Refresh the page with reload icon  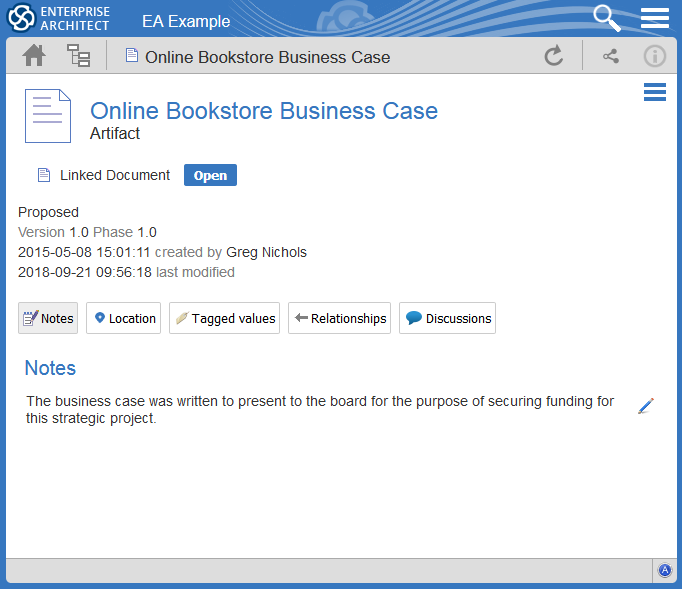click(x=553, y=56)
